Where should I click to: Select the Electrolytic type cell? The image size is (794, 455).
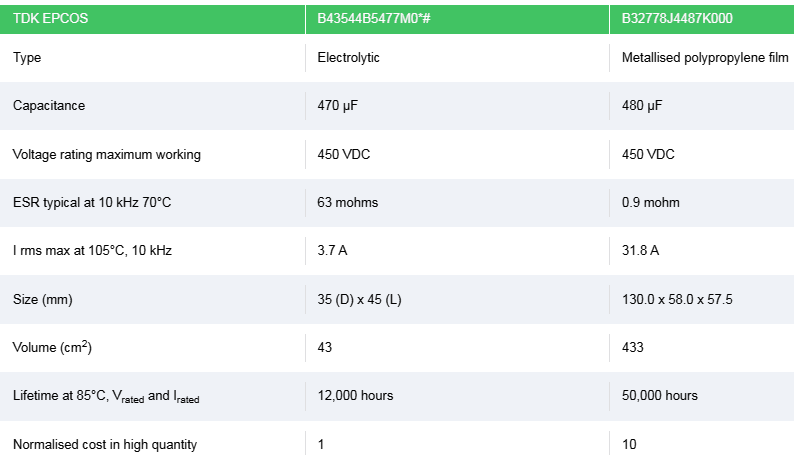[x=348, y=58]
